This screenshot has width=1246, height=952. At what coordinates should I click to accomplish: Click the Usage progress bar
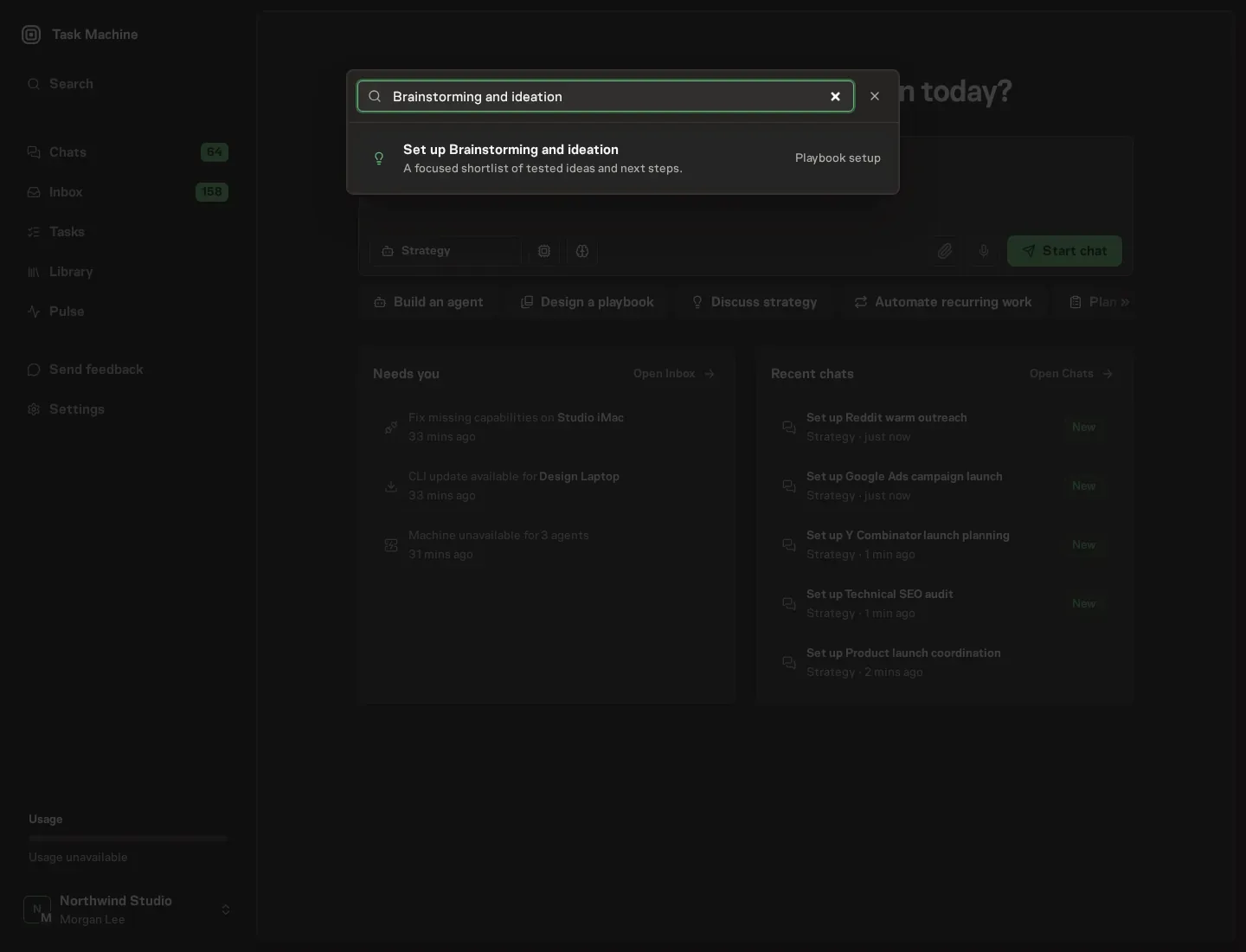click(x=128, y=839)
